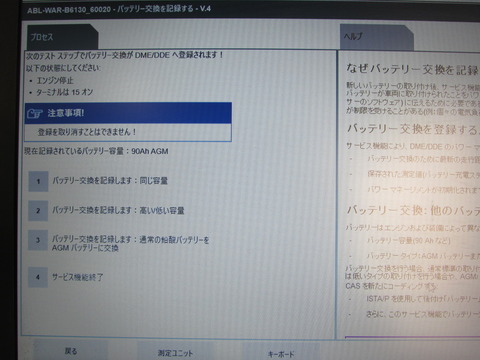Click the line about DME/DDE registration
The height and width of the screenshot is (360, 480).
pos(125,55)
